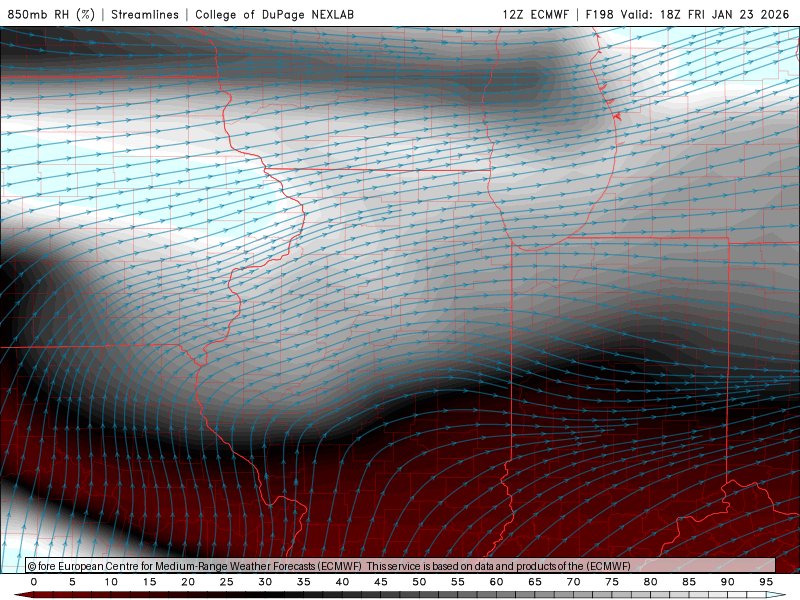Click the "25" label on the color scale
This screenshot has width=800, height=600.
coord(227,582)
